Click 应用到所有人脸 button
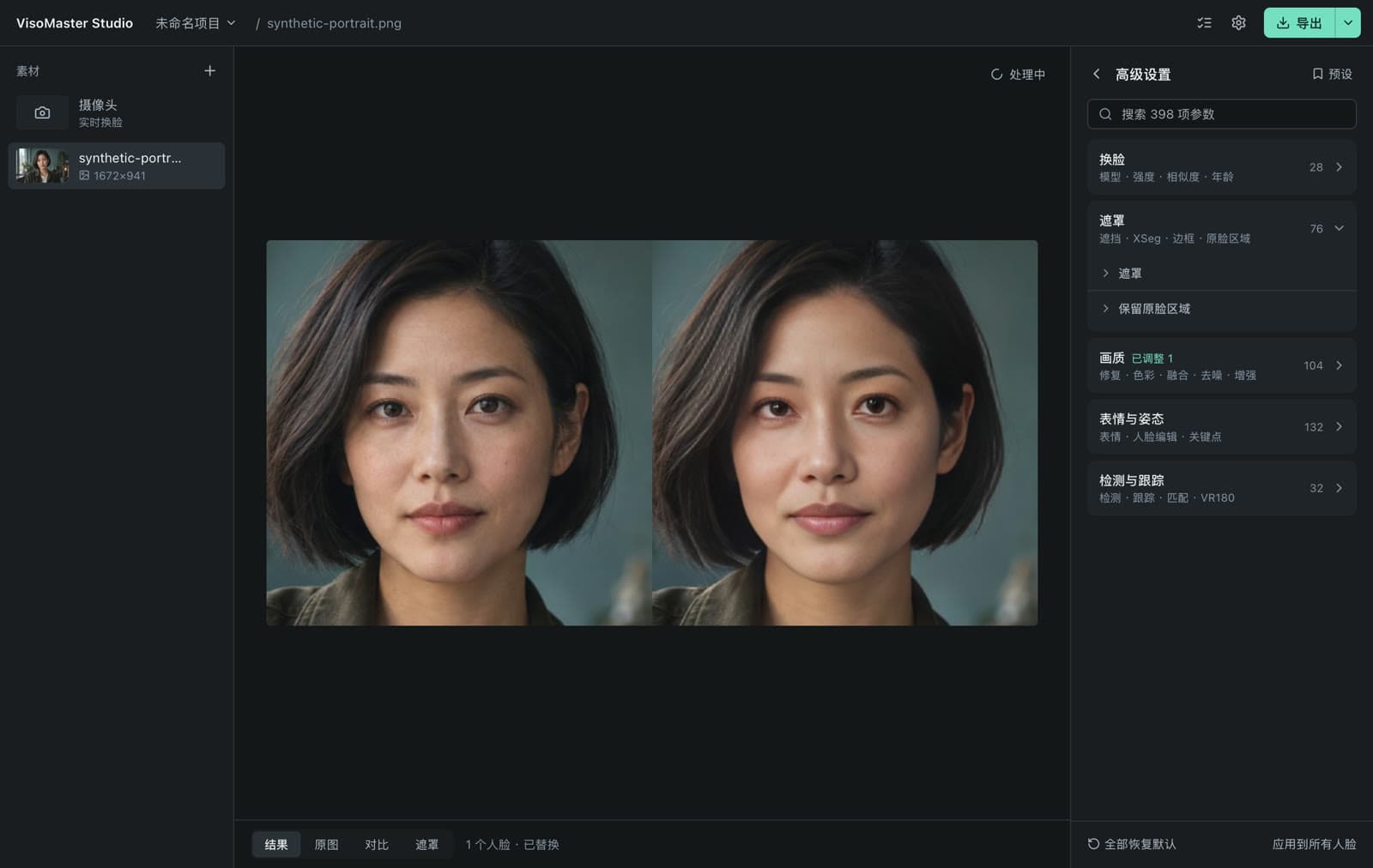The width and height of the screenshot is (1373, 868). [x=1314, y=844]
